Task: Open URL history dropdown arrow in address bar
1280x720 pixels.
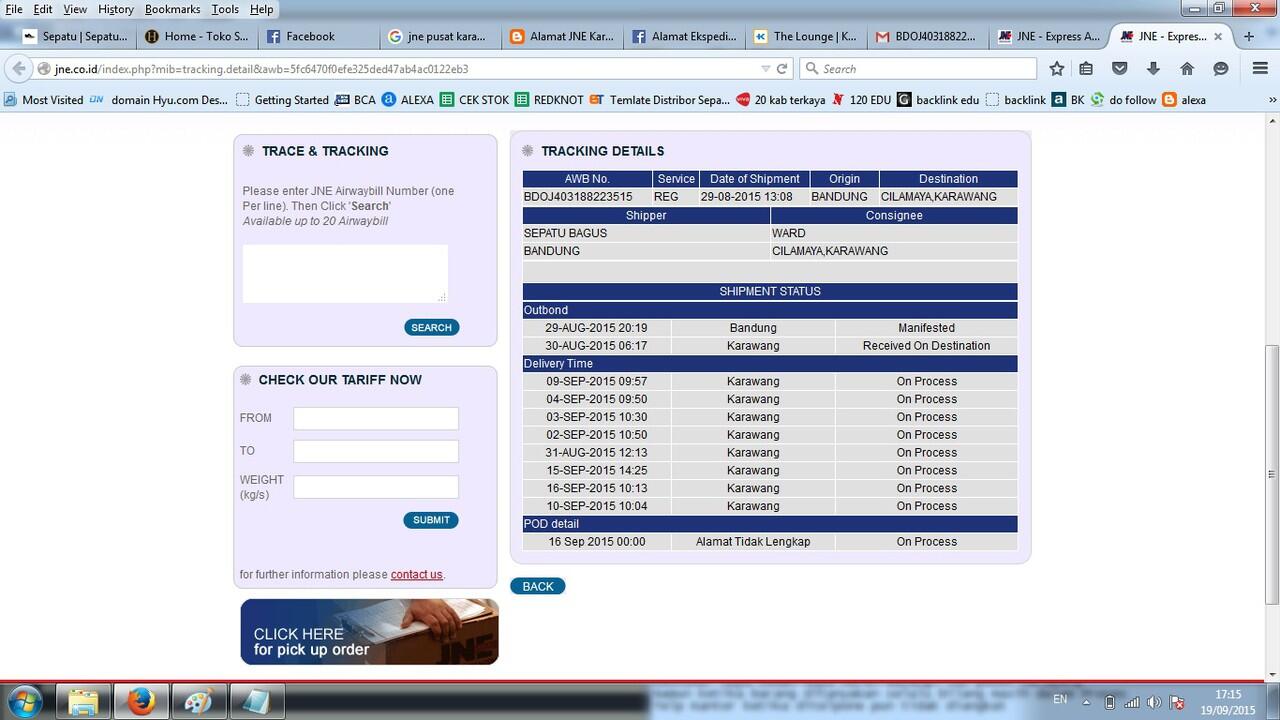Action: pyautogui.click(x=765, y=69)
